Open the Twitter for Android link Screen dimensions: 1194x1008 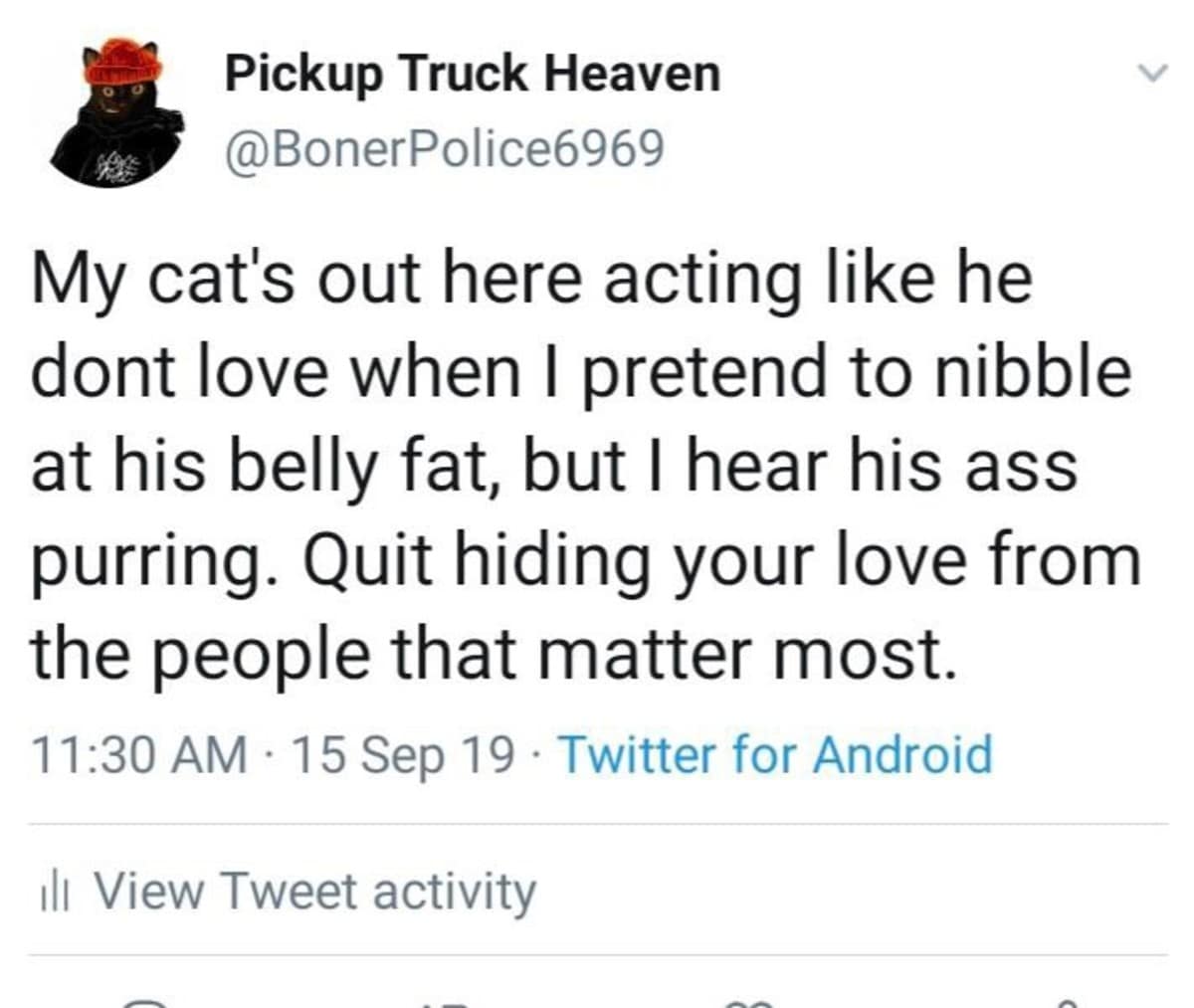(x=776, y=754)
